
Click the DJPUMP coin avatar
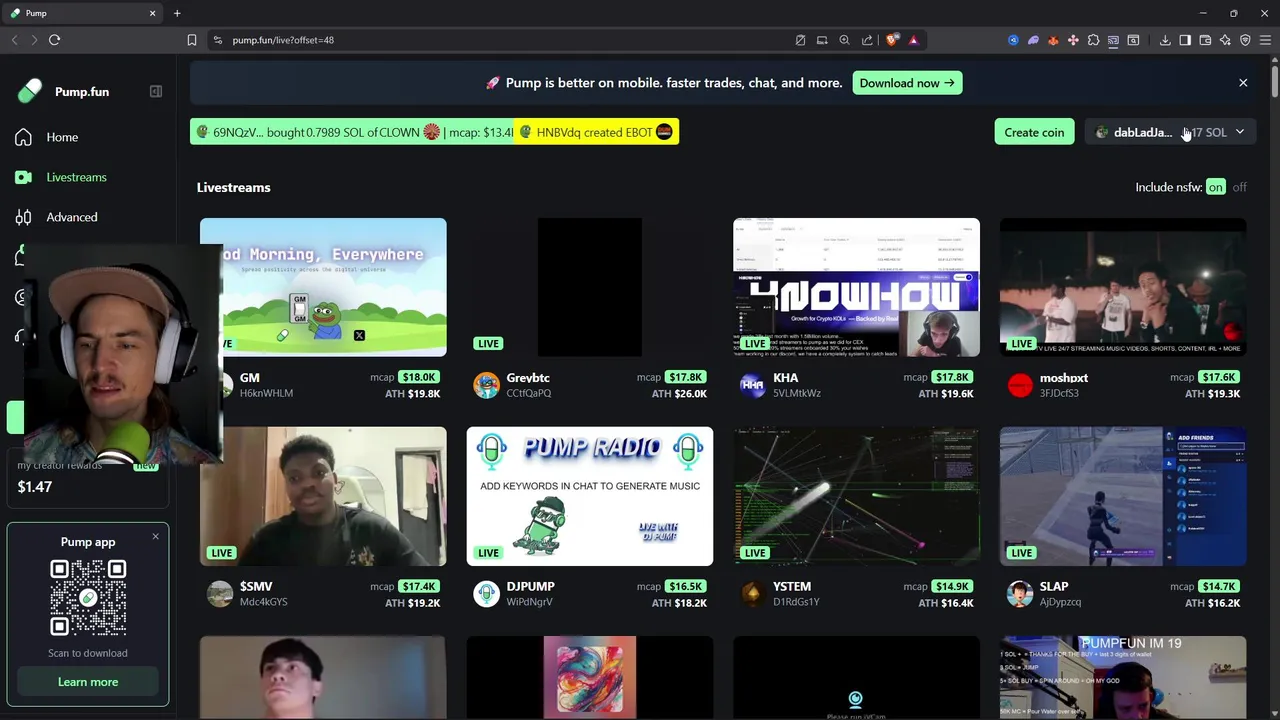tap(486, 594)
